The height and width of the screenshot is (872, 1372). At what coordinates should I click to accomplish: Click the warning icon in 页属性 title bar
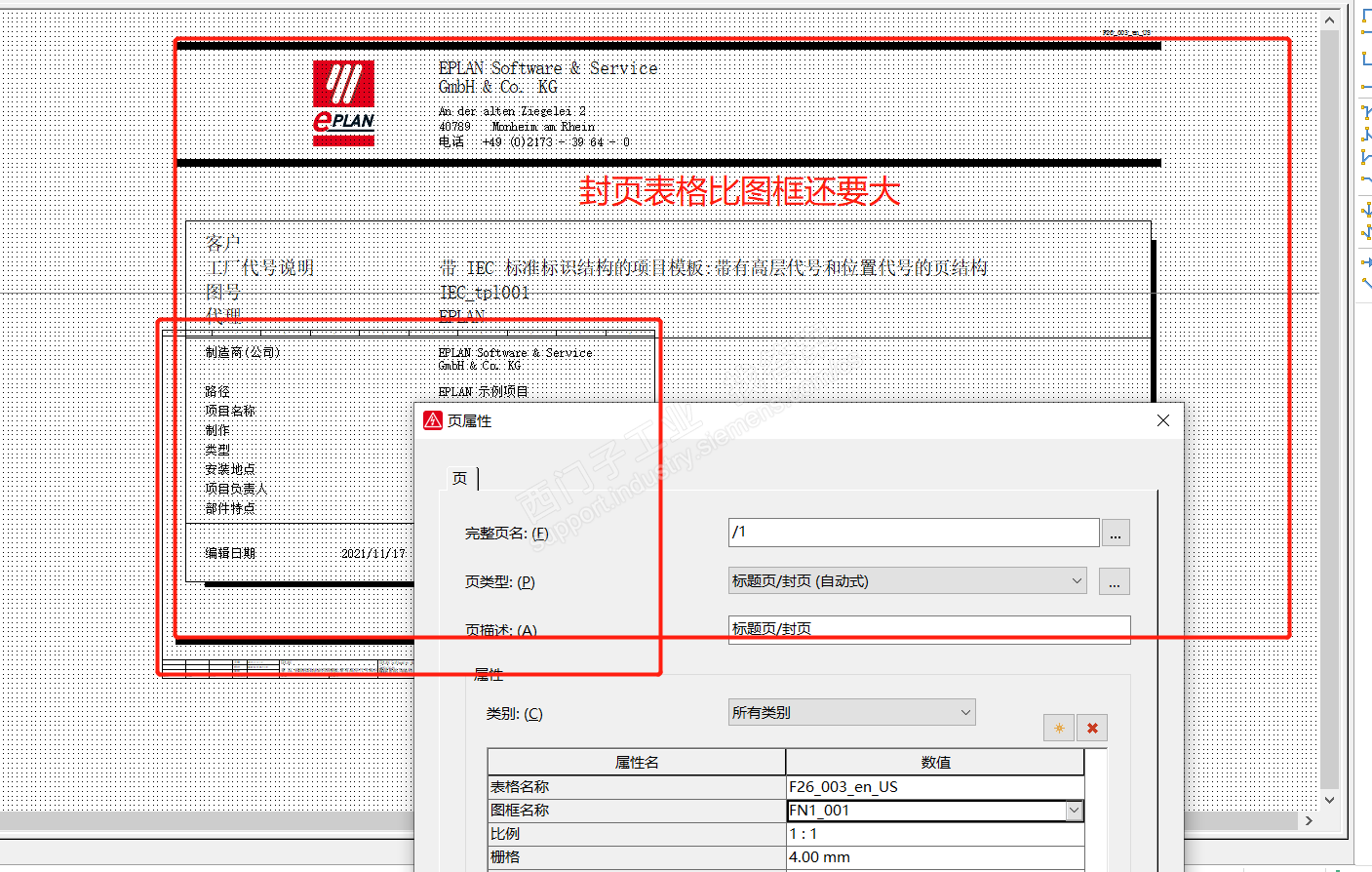[433, 420]
